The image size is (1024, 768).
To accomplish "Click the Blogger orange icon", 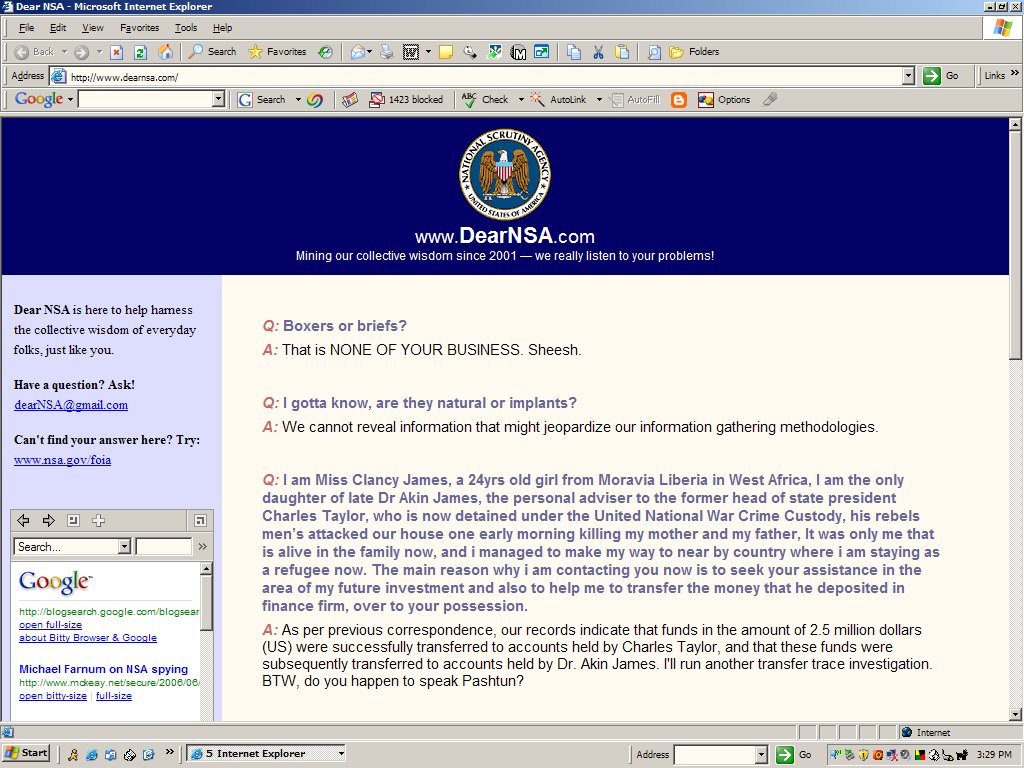I will click(679, 100).
